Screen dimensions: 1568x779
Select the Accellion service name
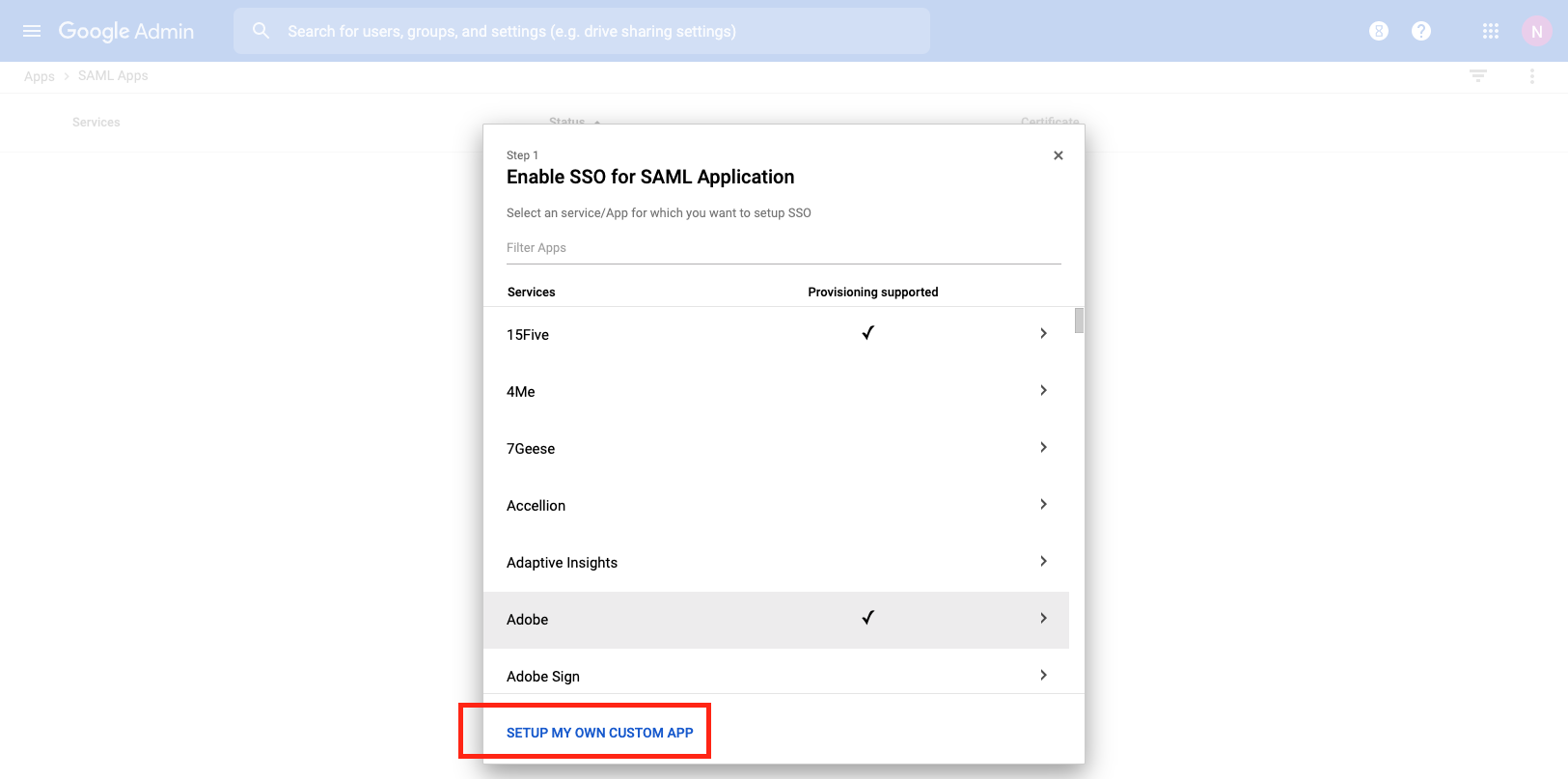pos(536,506)
